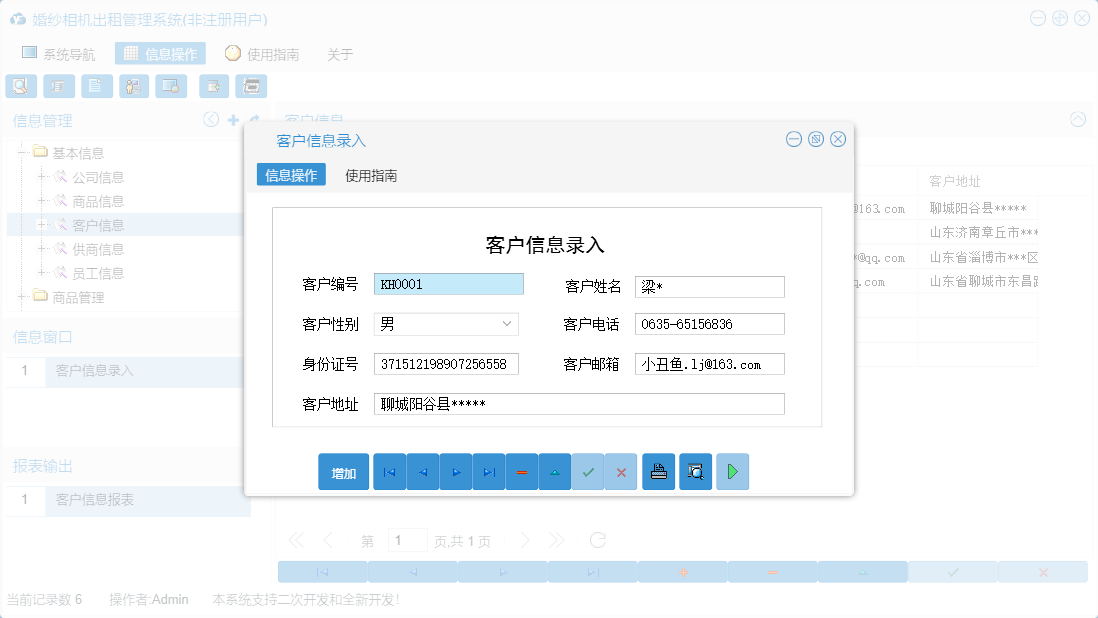Jump to the first customer record
Screen dimensions: 1098x618
(x=389, y=471)
